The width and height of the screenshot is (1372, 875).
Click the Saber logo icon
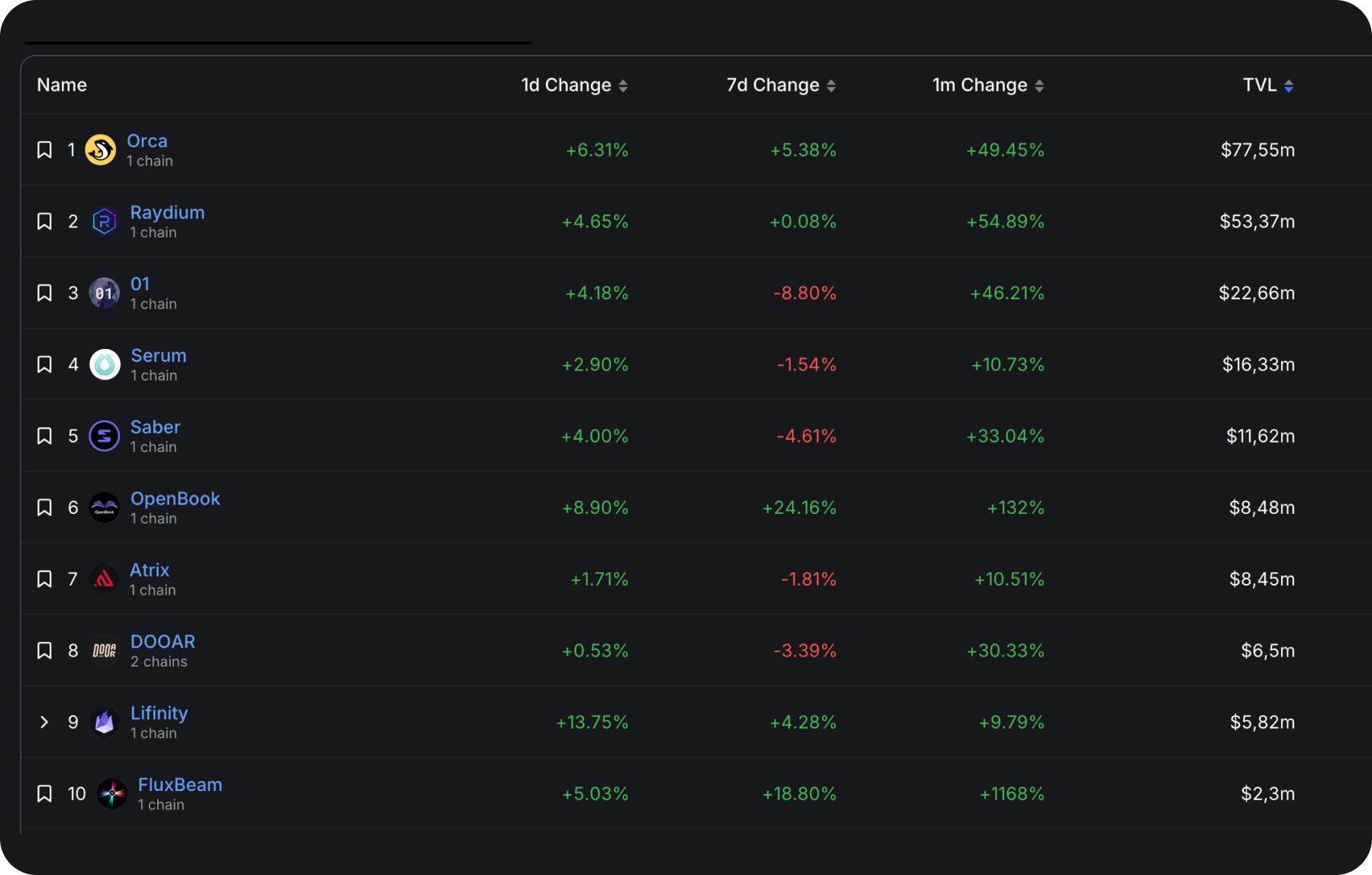(104, 437)
